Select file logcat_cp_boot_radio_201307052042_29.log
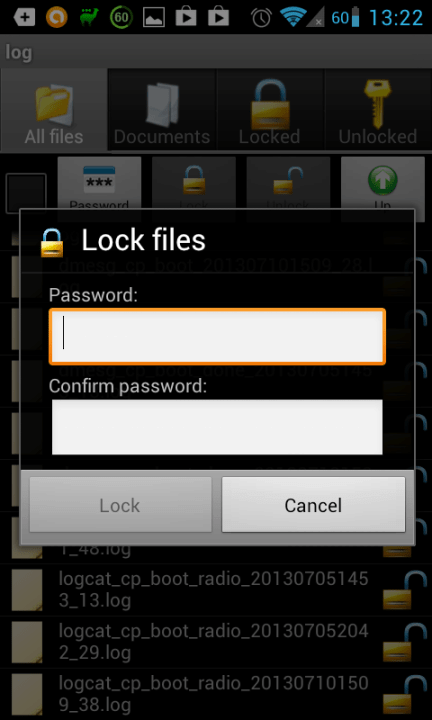This screenshot has width=432, height=720. 214,642
